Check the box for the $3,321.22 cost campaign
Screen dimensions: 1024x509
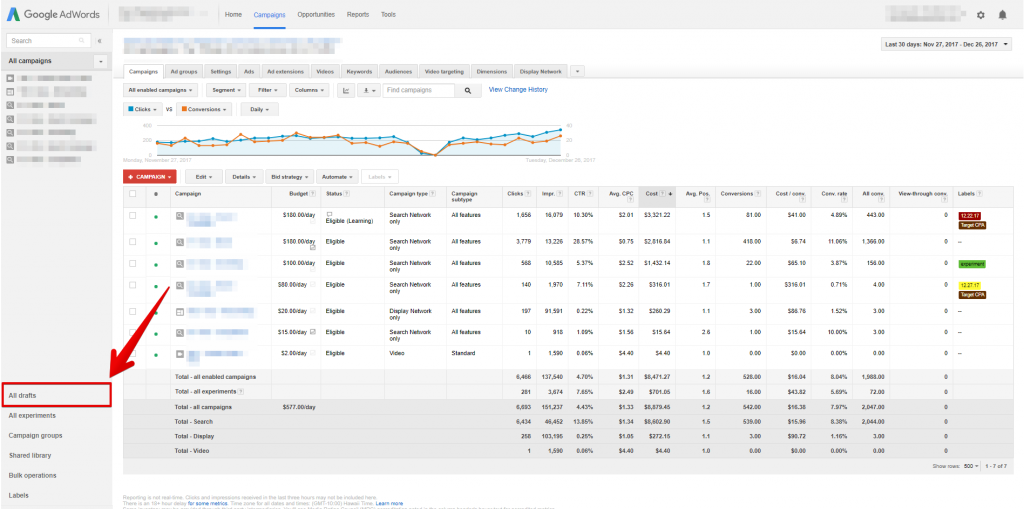click(133, 216)
